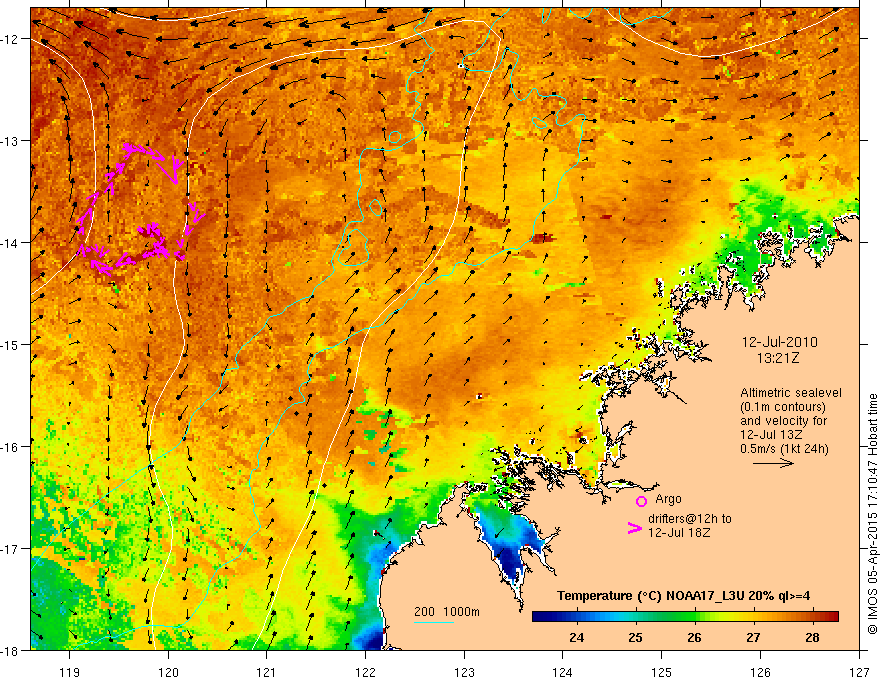Click longitude axis label 125
This screenshot has width=880, height=680.
[662, 672]
